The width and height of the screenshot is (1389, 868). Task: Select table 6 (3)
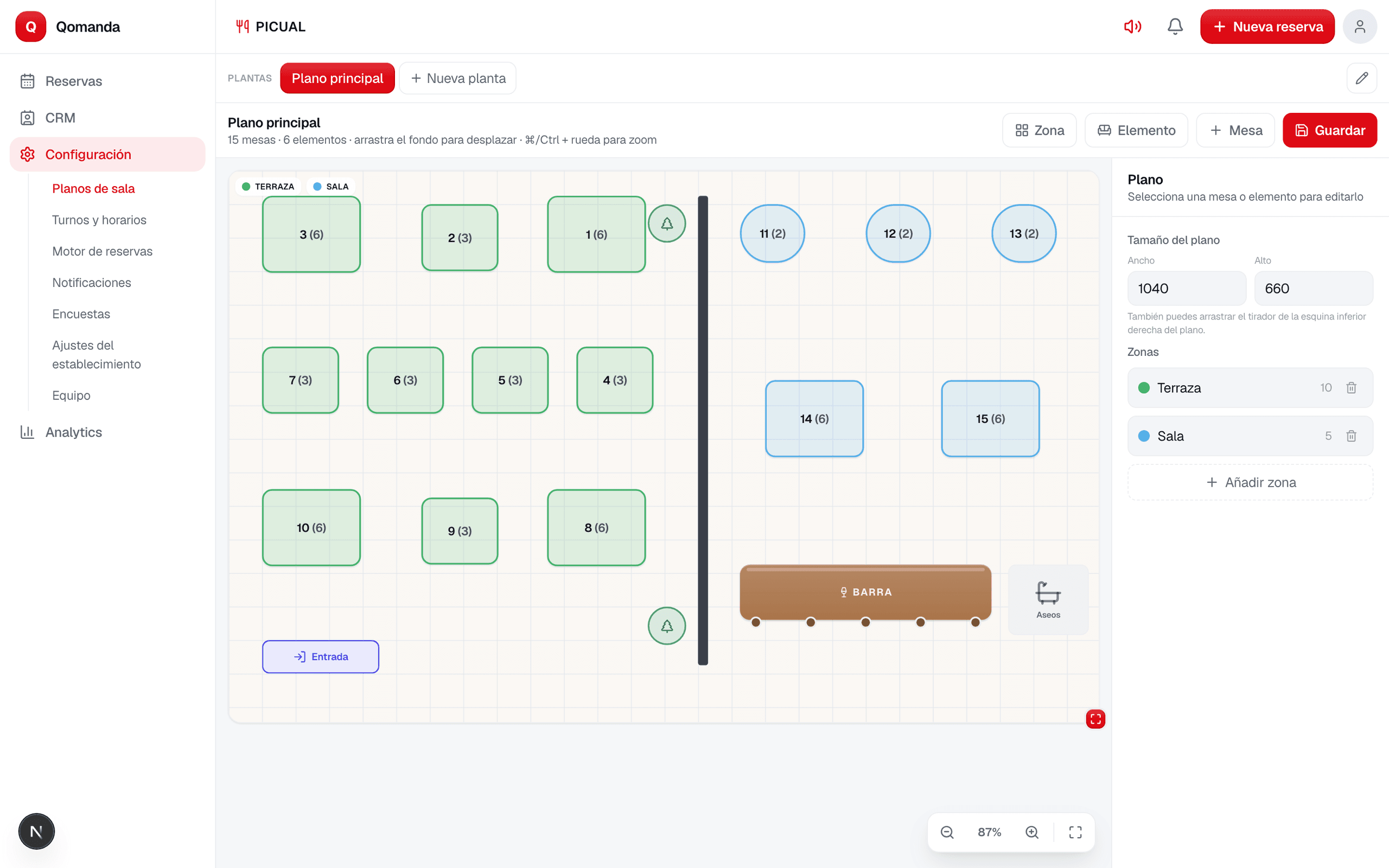click(x=405, y=380)
